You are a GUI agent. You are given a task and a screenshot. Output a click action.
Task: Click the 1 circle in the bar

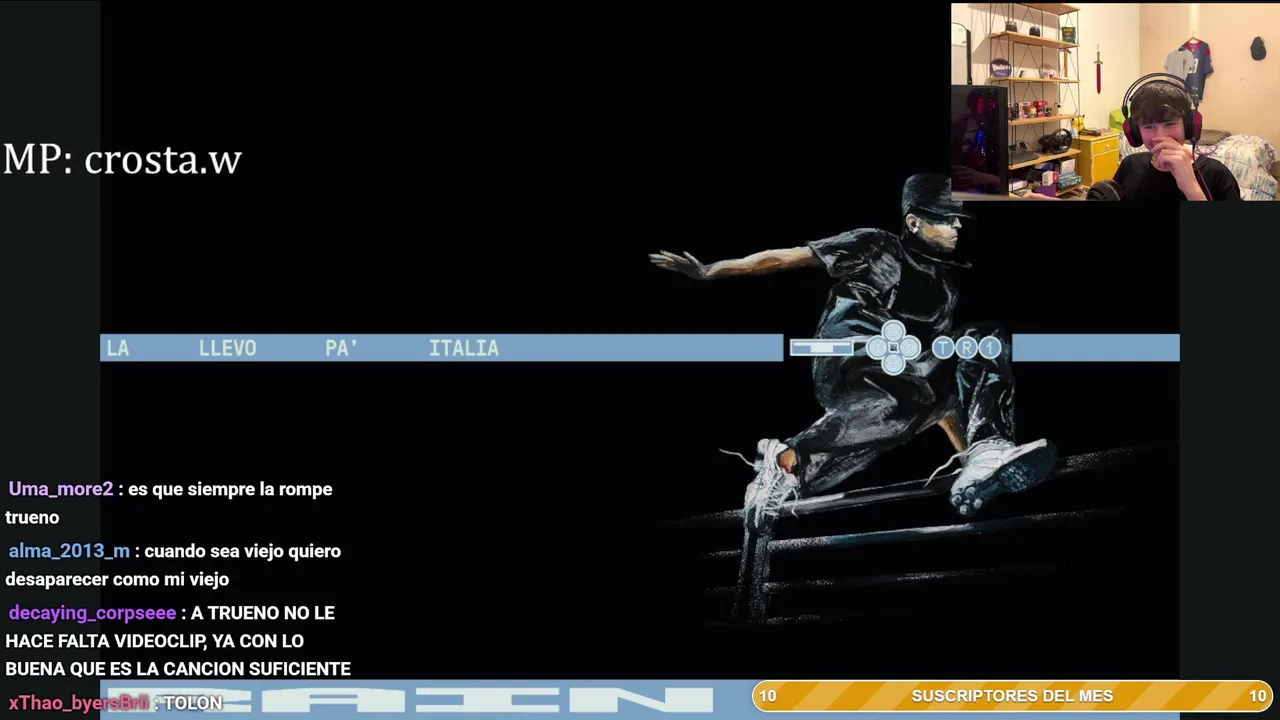(989, 348)
